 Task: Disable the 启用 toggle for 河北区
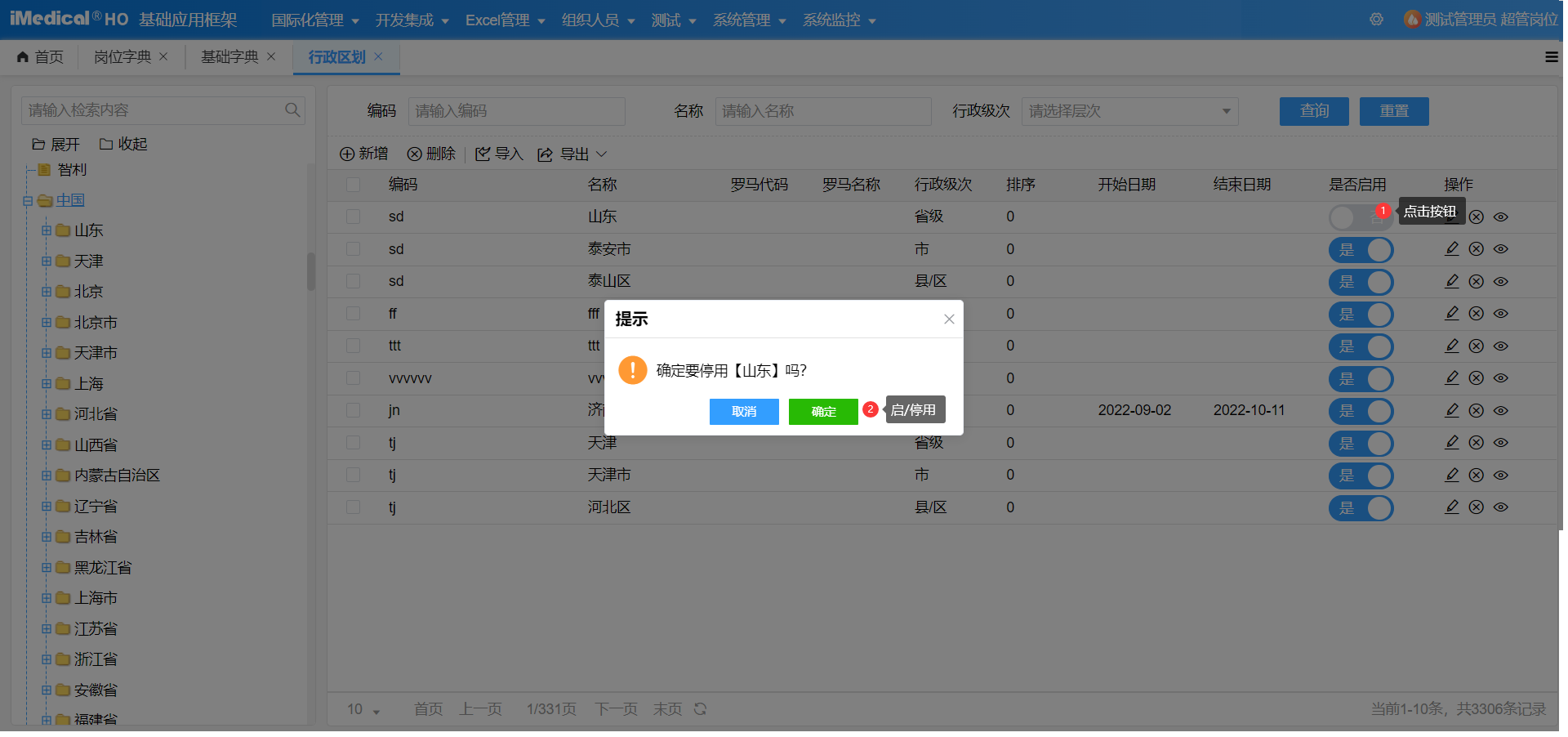[x=1361, y=507]
